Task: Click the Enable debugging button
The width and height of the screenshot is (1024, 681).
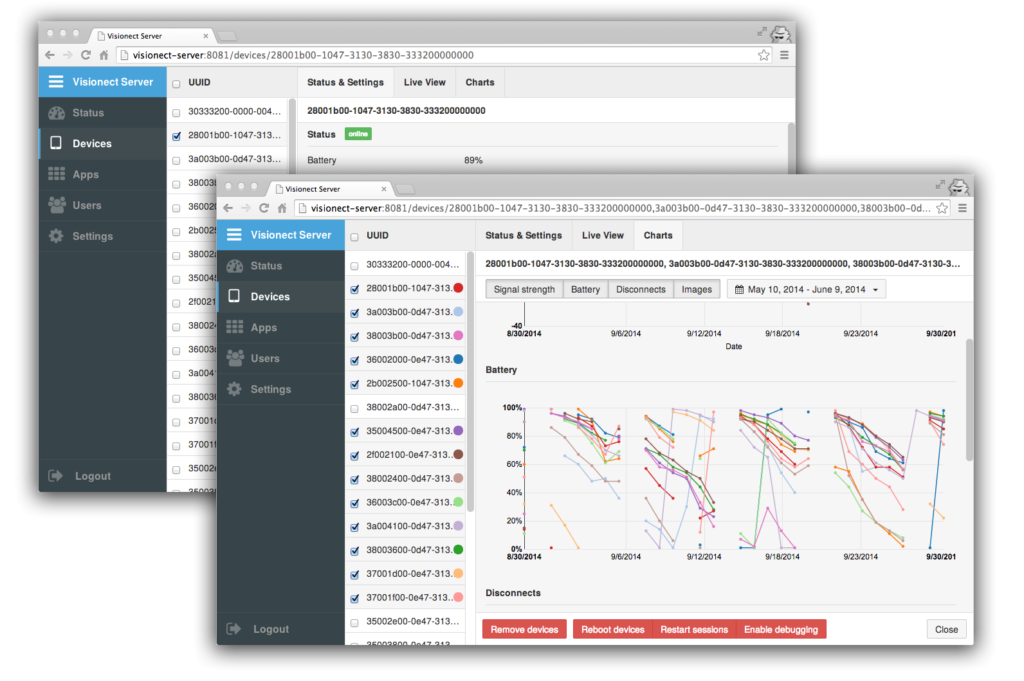Action: click(781, 629)
